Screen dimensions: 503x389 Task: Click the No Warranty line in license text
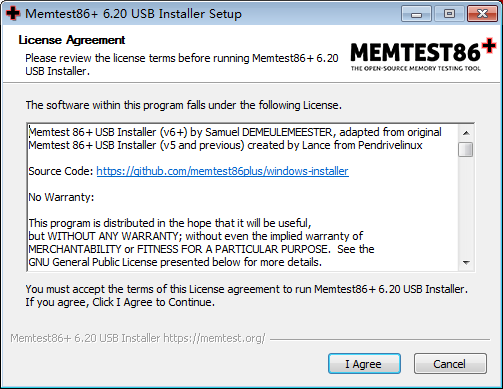61,197
